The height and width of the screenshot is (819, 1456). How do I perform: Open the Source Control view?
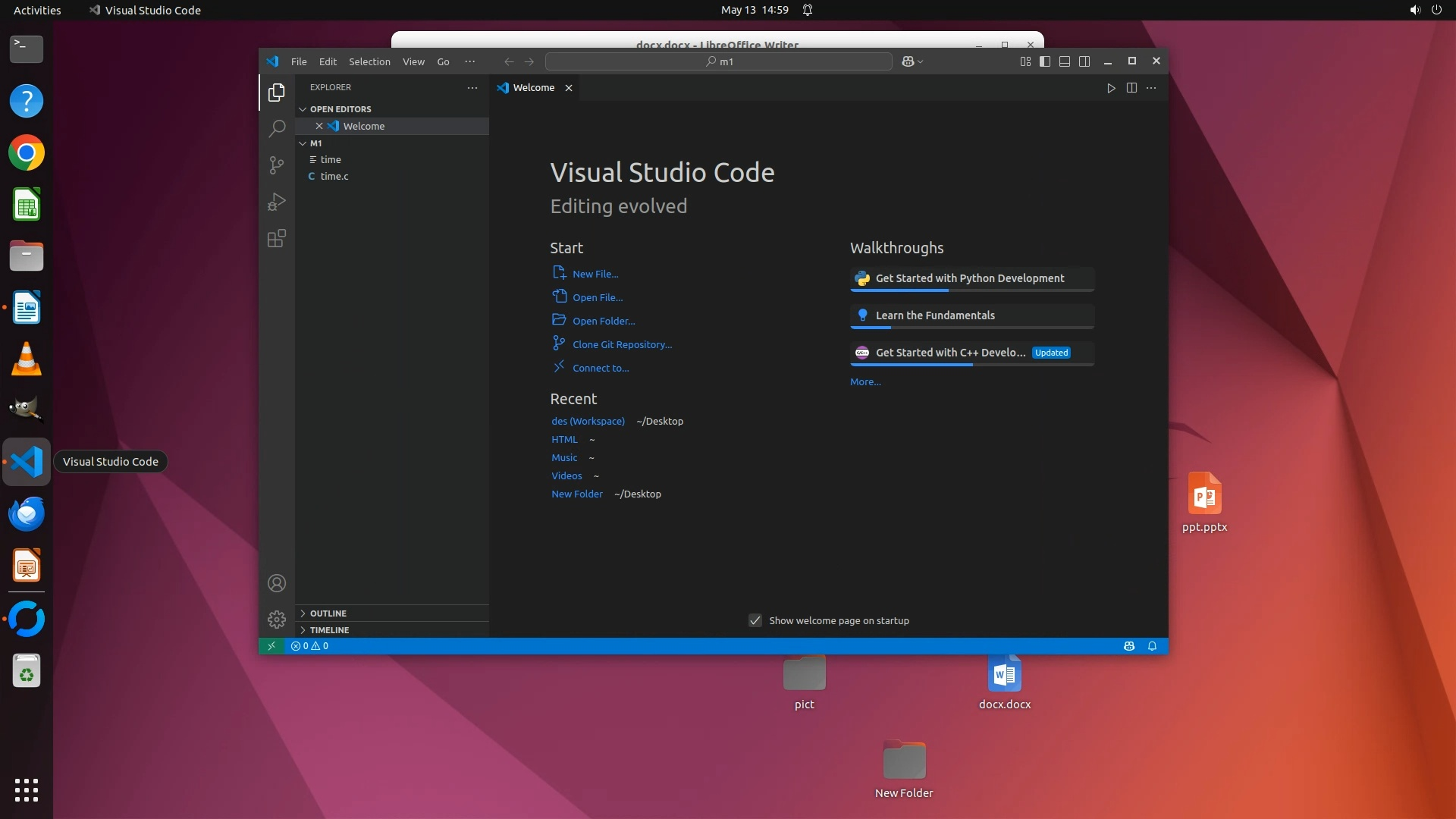click(x=277, y=165)
